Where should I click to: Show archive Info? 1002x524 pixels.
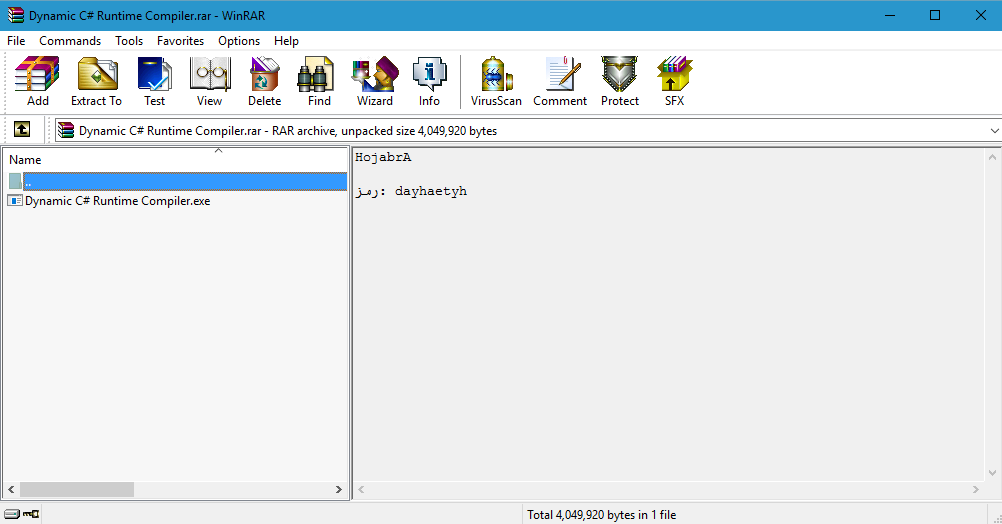click(429, 80)
